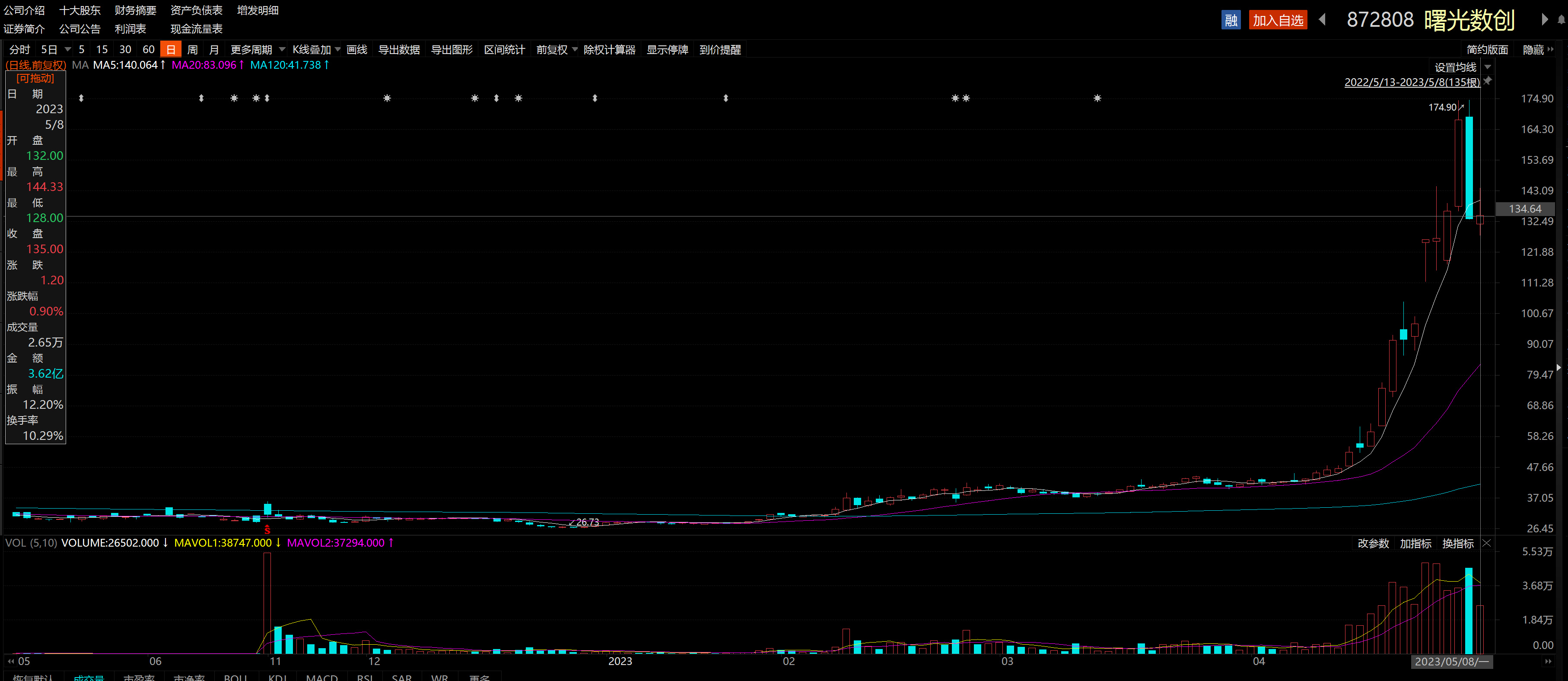Go to previous stock with left arrow
The height and width of the screenshot is (681, 1568).
coord(1321,19)
